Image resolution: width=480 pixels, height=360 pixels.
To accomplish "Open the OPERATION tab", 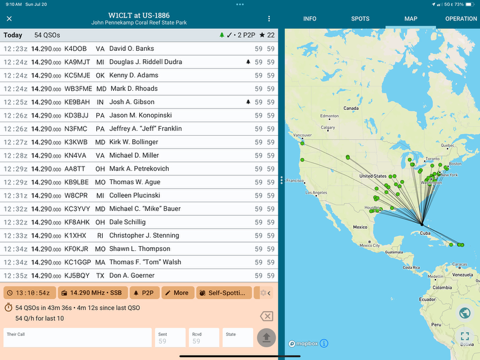I will coord(461,19).
